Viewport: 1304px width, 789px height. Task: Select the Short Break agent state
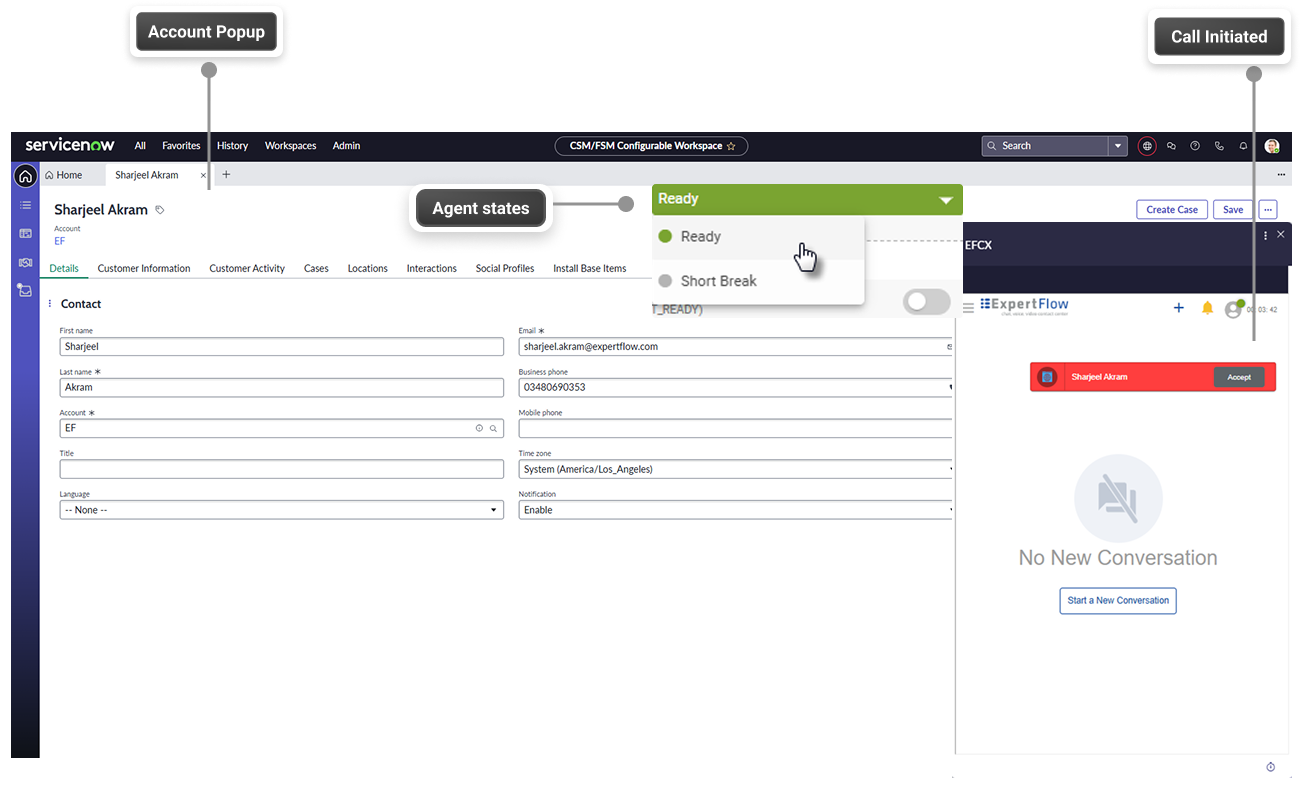pyautogui.click(x=718, y=281)
